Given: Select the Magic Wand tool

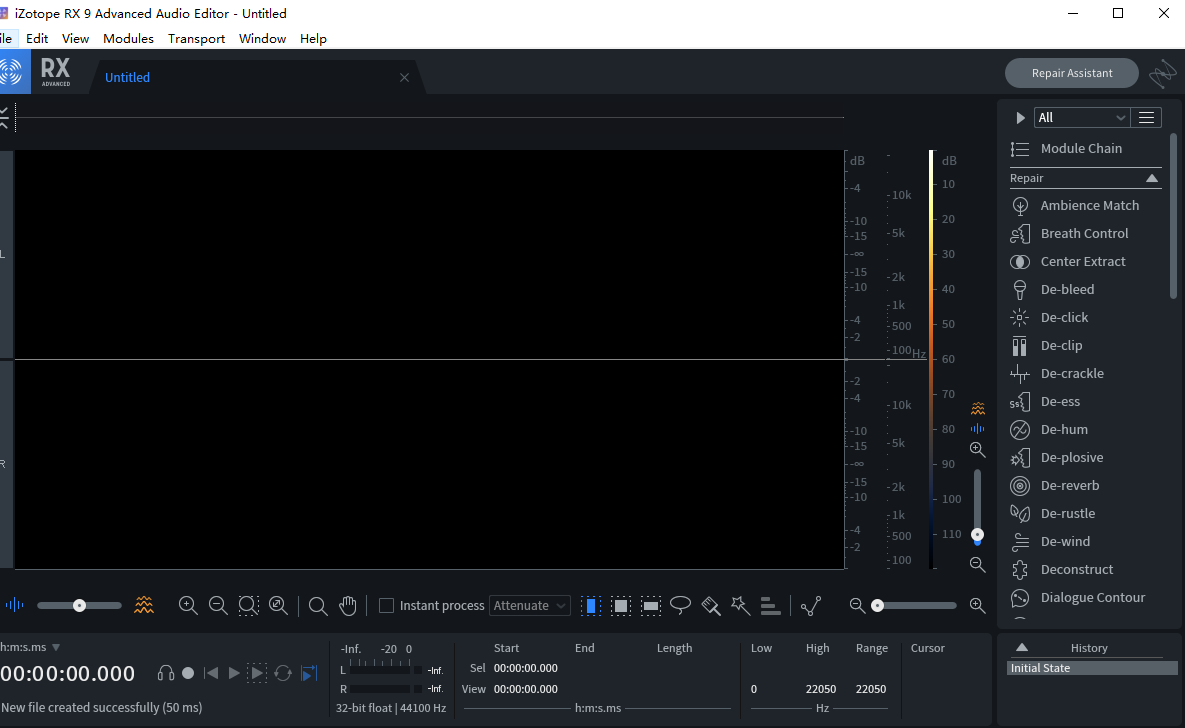Looking at the screenshot, I should [x=740, y=605].
